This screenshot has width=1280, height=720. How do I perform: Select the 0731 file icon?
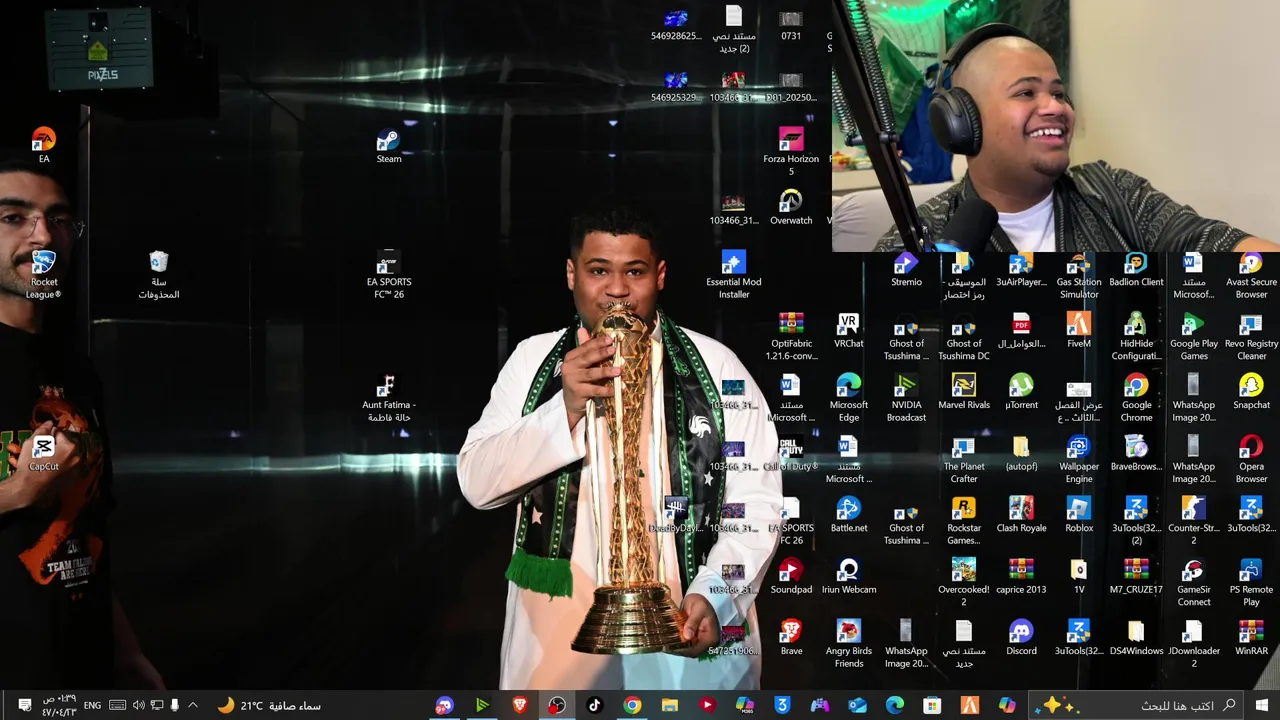(791, 24)
